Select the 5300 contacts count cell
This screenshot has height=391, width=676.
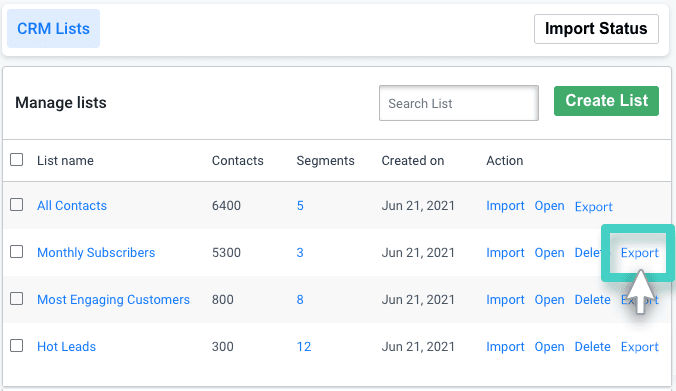click(x=226, y=253)
